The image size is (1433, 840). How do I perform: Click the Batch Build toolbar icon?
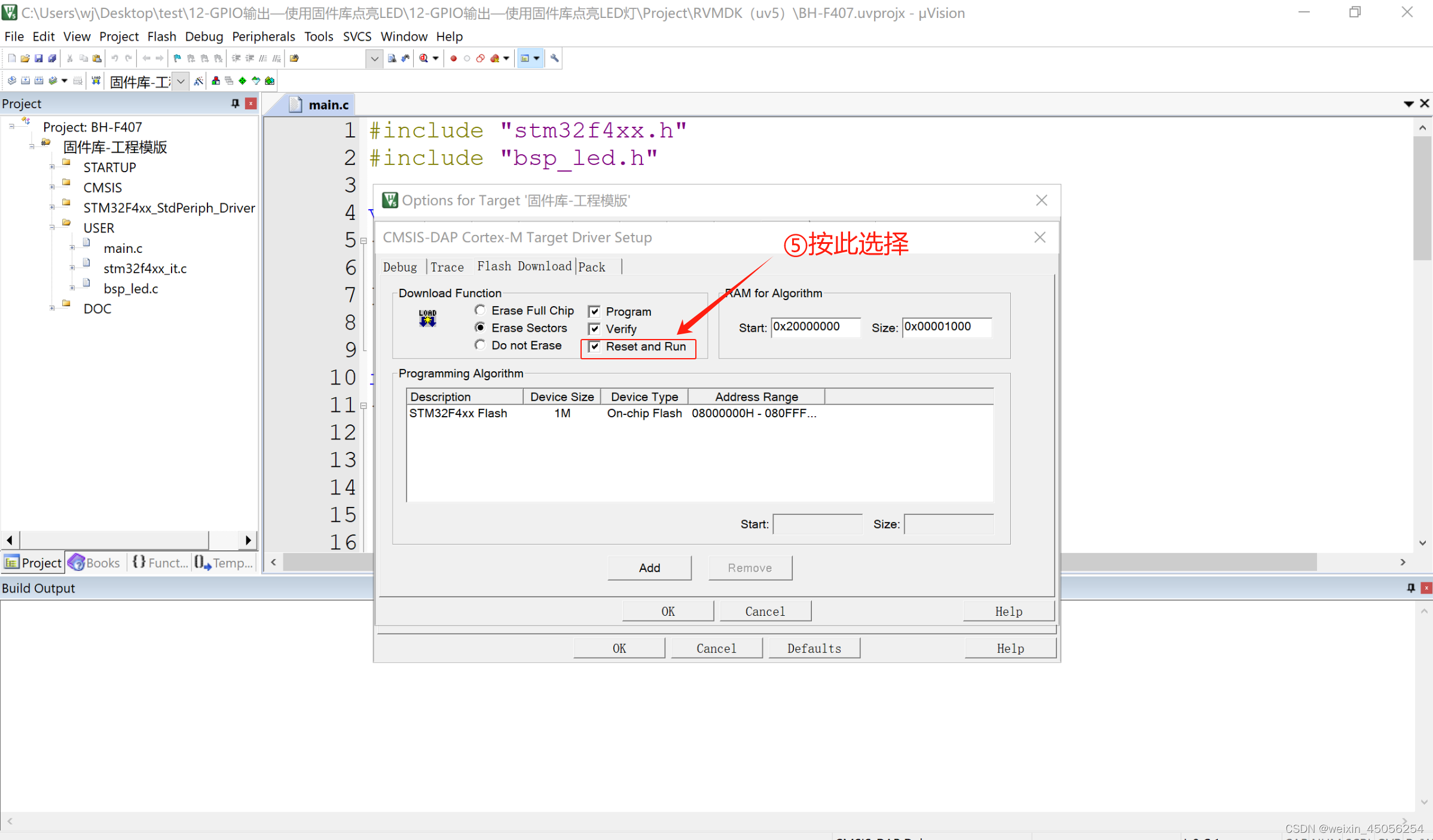pos(53,81)
